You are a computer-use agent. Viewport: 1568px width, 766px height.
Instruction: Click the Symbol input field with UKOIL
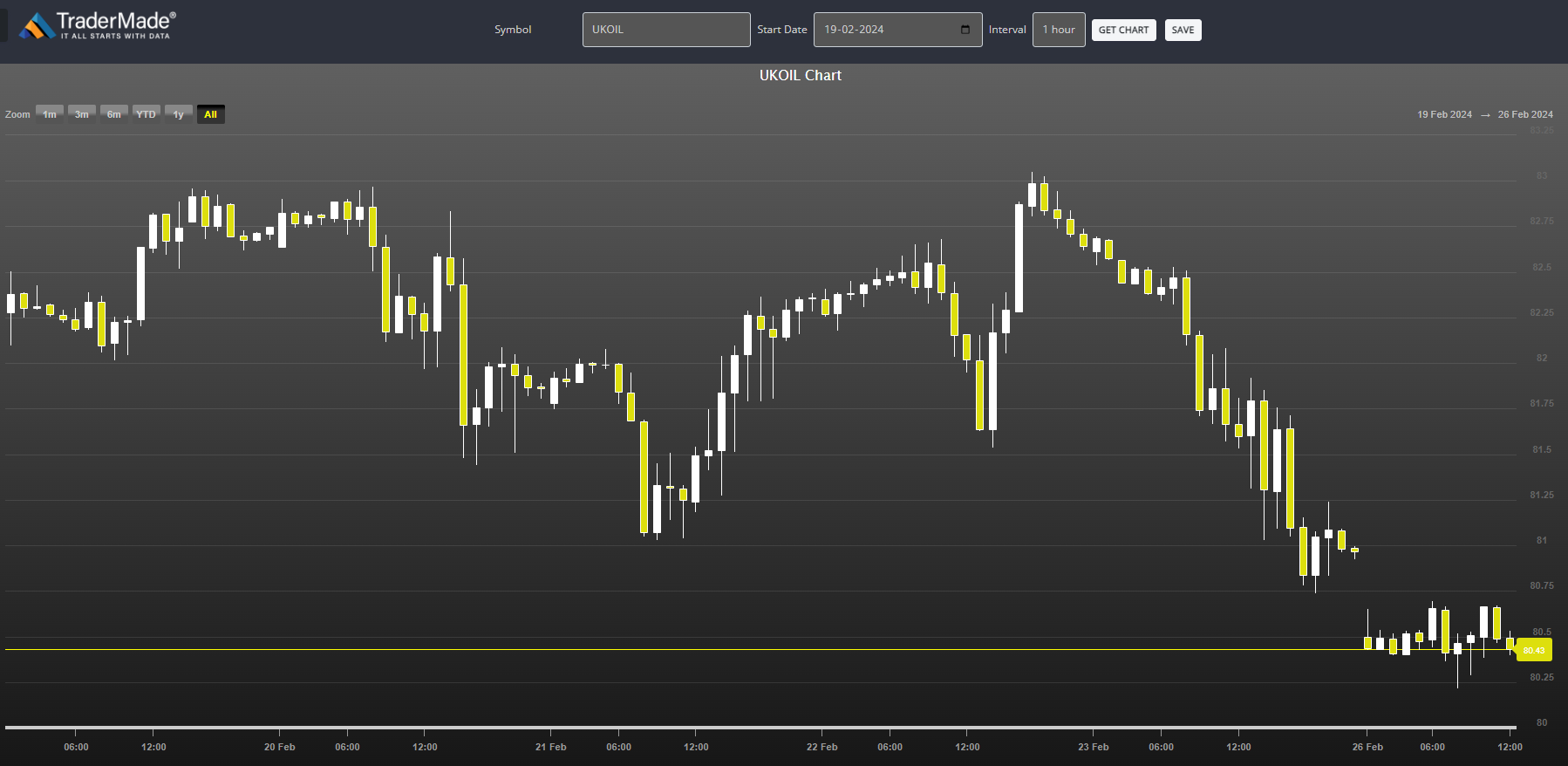click(666, 30)
